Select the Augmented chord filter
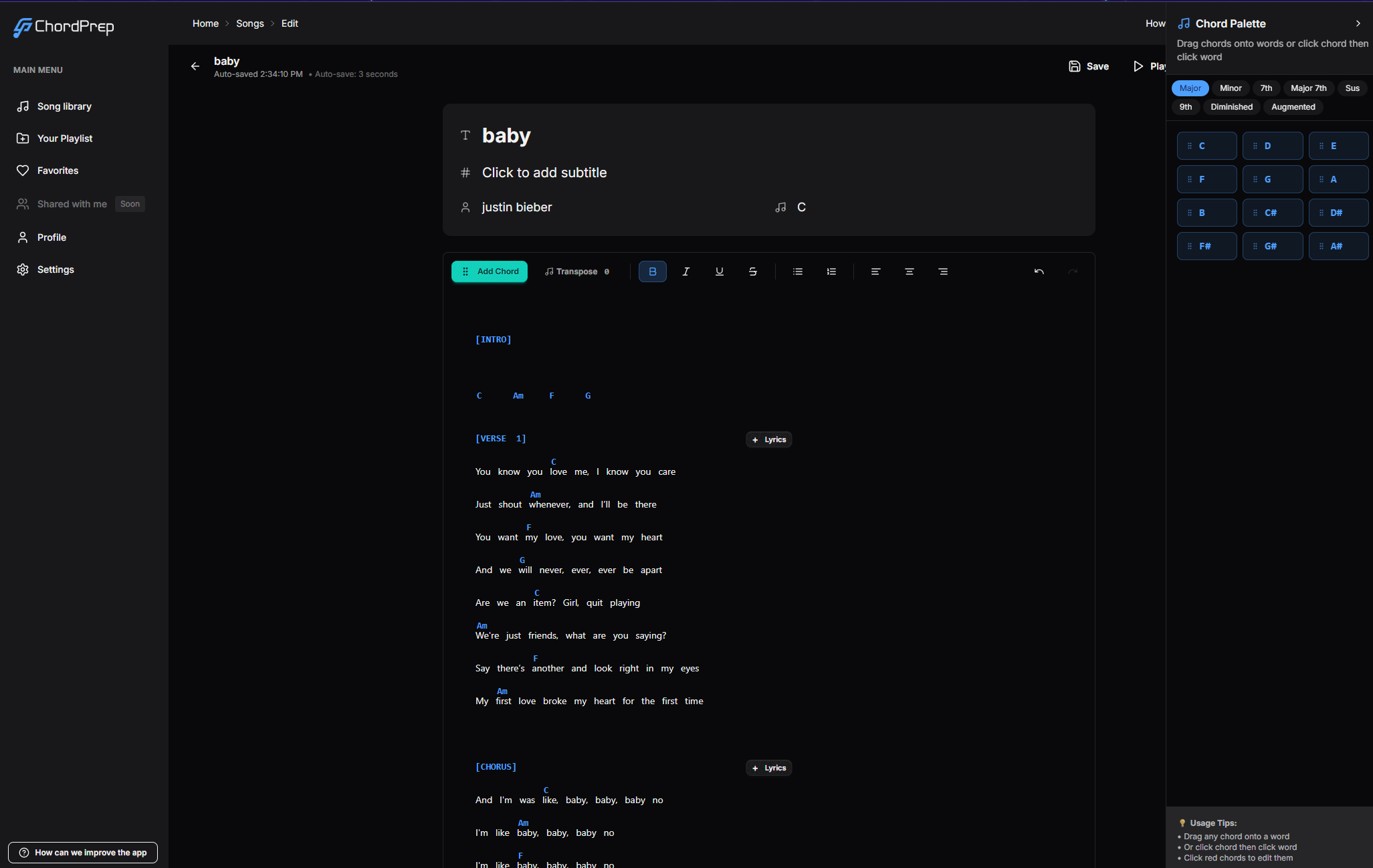 (1293, 107)
